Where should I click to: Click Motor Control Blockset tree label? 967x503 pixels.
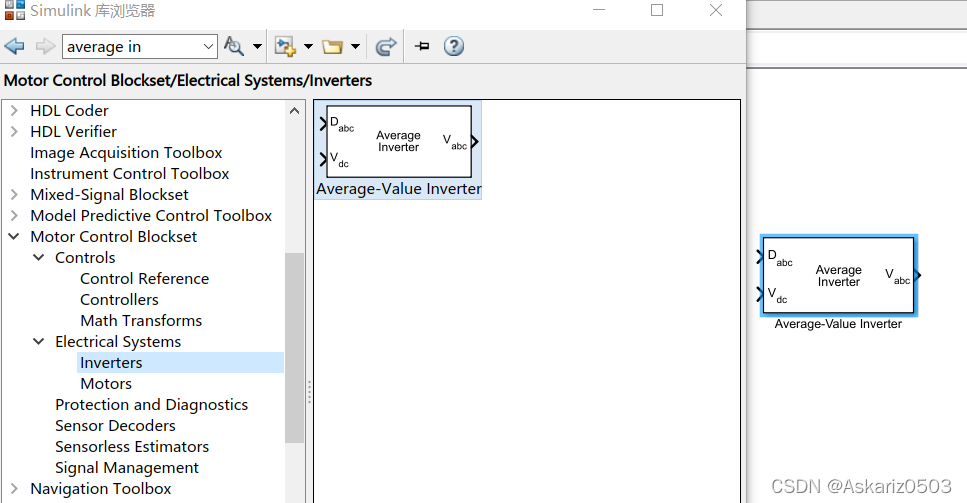(x=113, y=237)
